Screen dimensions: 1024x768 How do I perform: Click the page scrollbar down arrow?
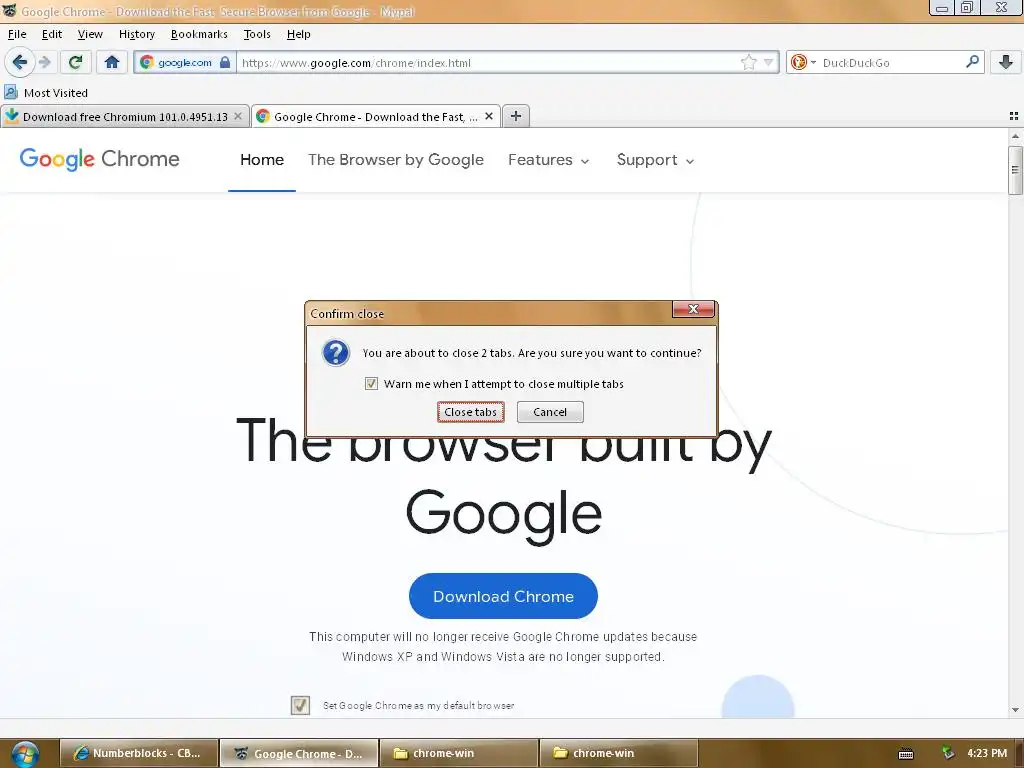1015,710
